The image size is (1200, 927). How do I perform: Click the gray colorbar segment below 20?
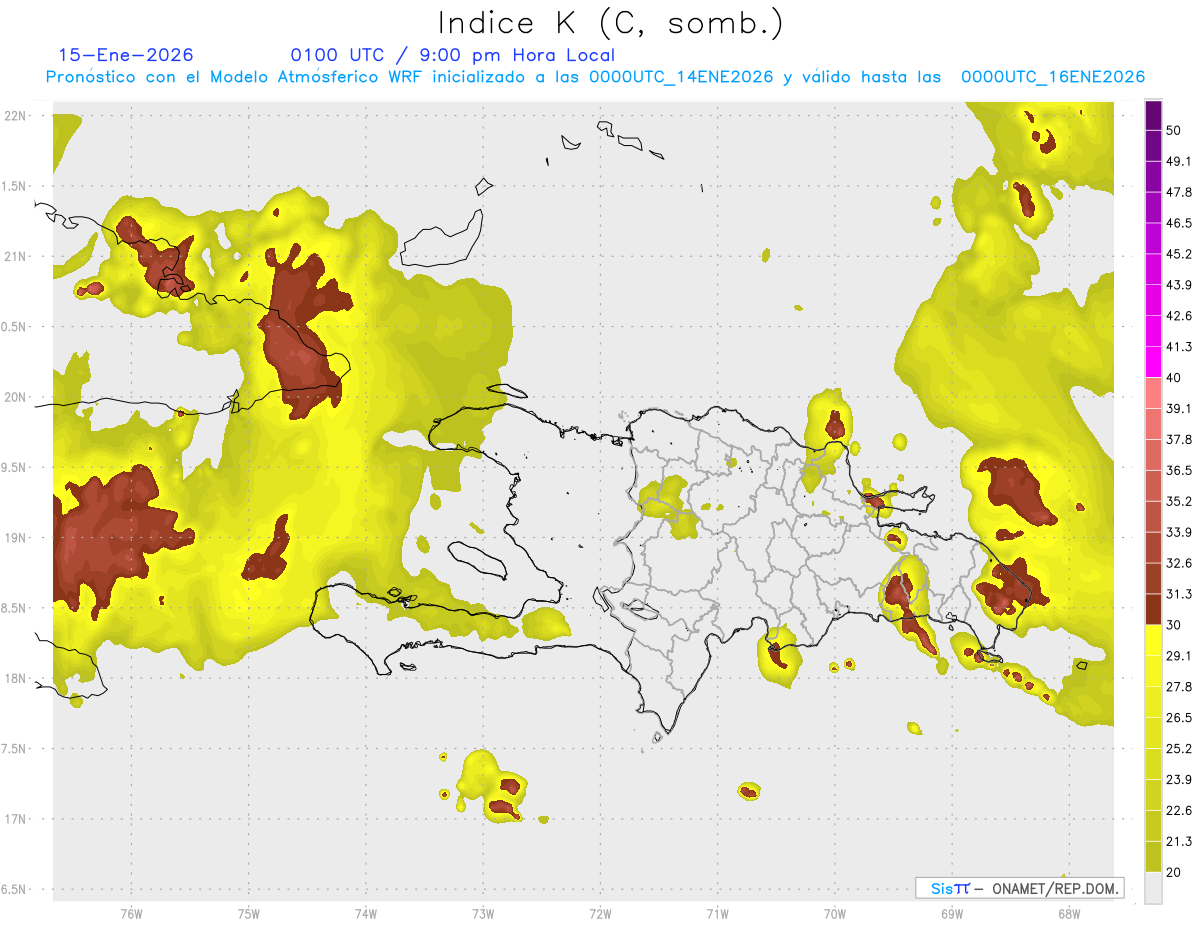[1154, 888]
